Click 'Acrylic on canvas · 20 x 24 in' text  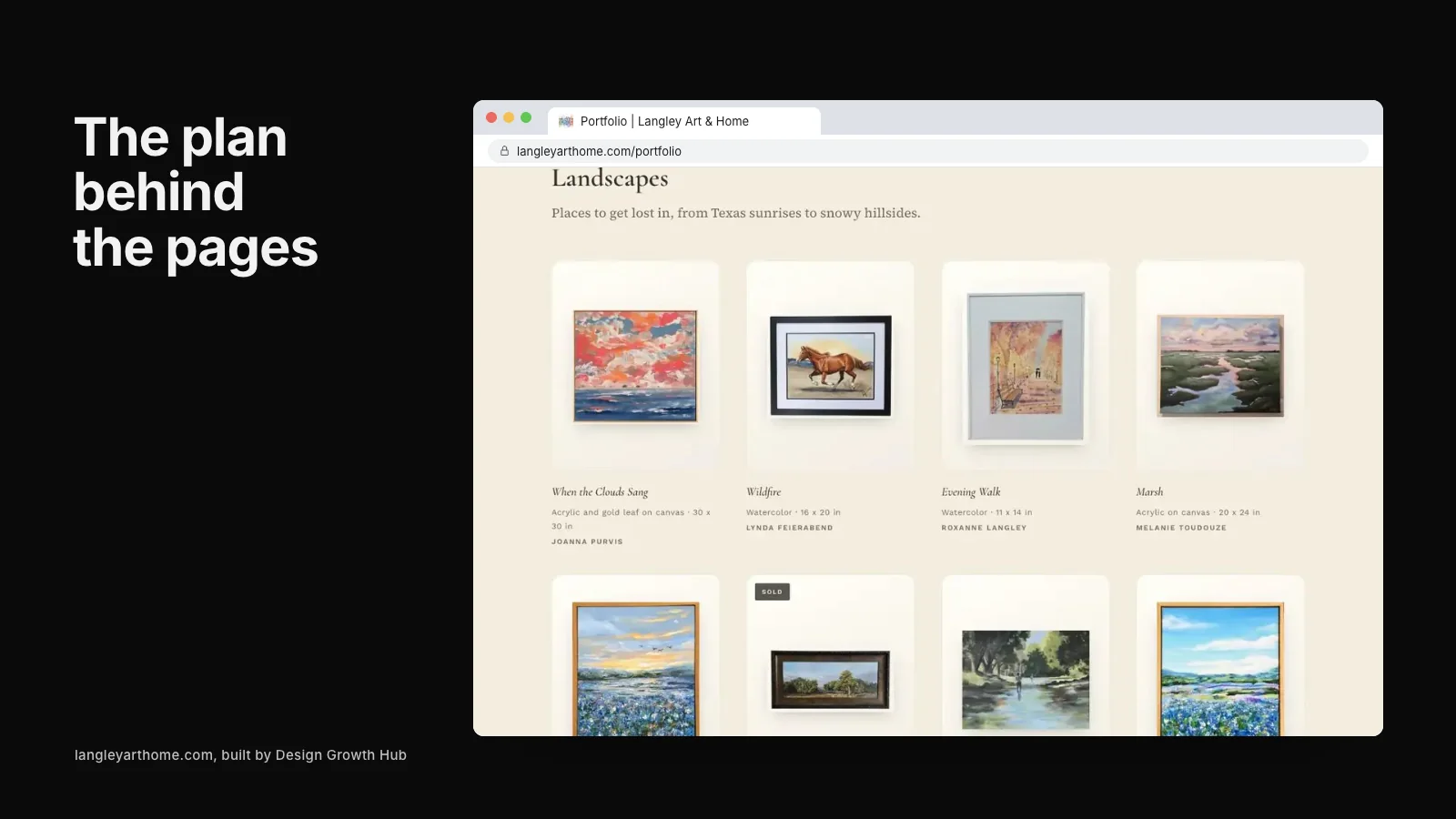pyautogui.click(x=1198, y=512)
